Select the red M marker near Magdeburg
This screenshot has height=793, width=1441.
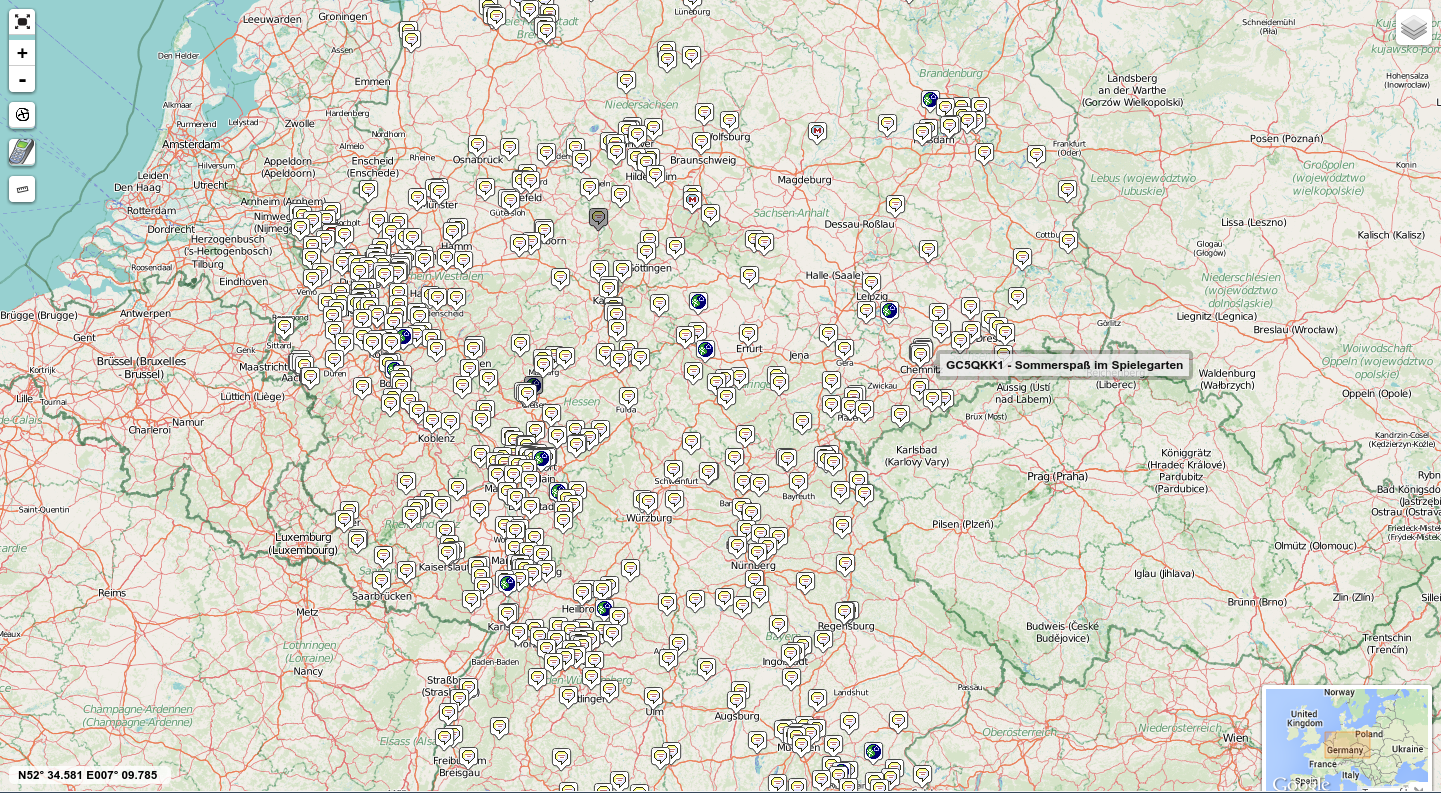pyautogui.click(x=817, y=131)
